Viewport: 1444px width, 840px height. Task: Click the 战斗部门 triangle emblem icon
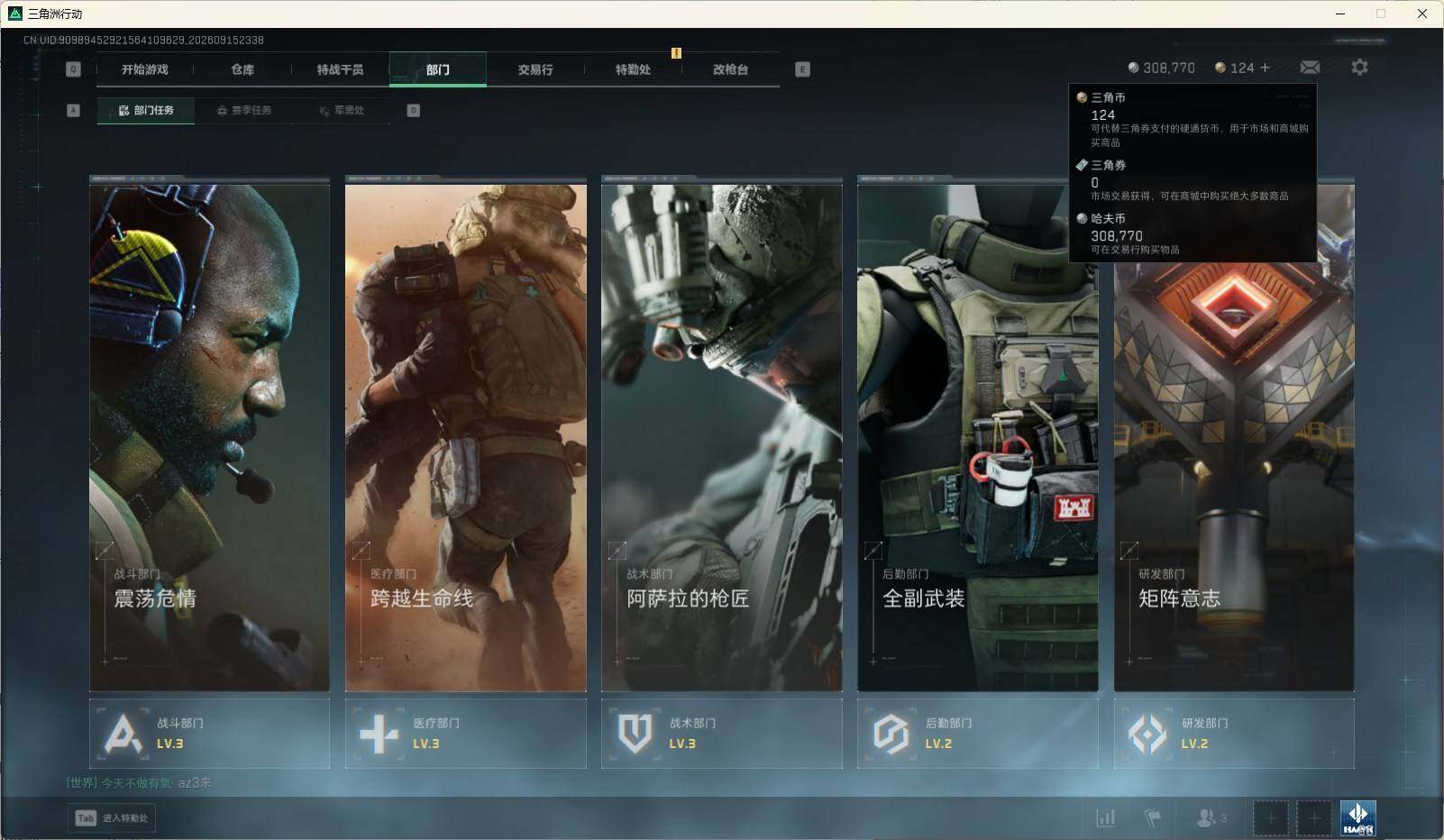[123, 734]
